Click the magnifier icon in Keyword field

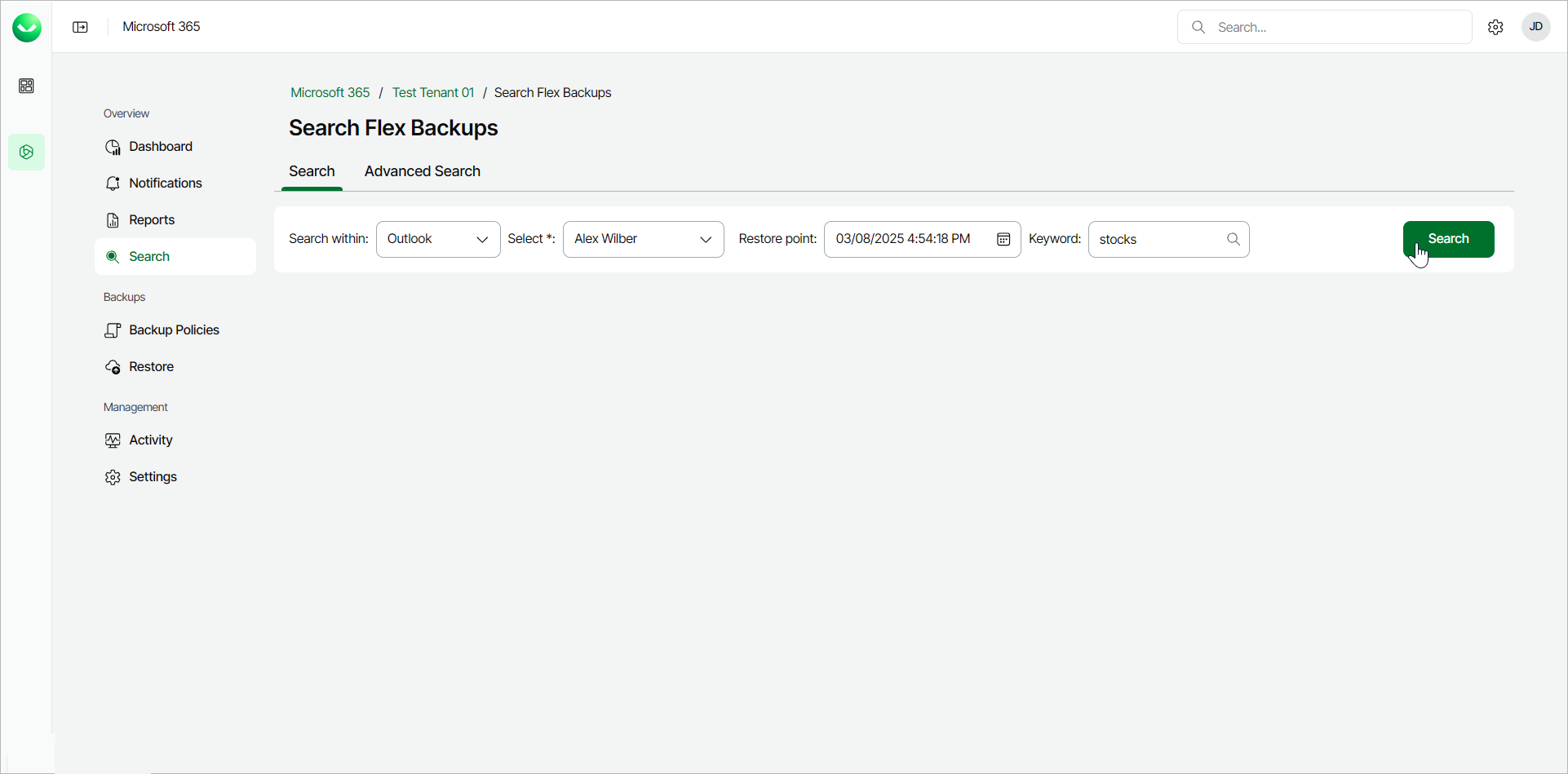pos(1233,239)
